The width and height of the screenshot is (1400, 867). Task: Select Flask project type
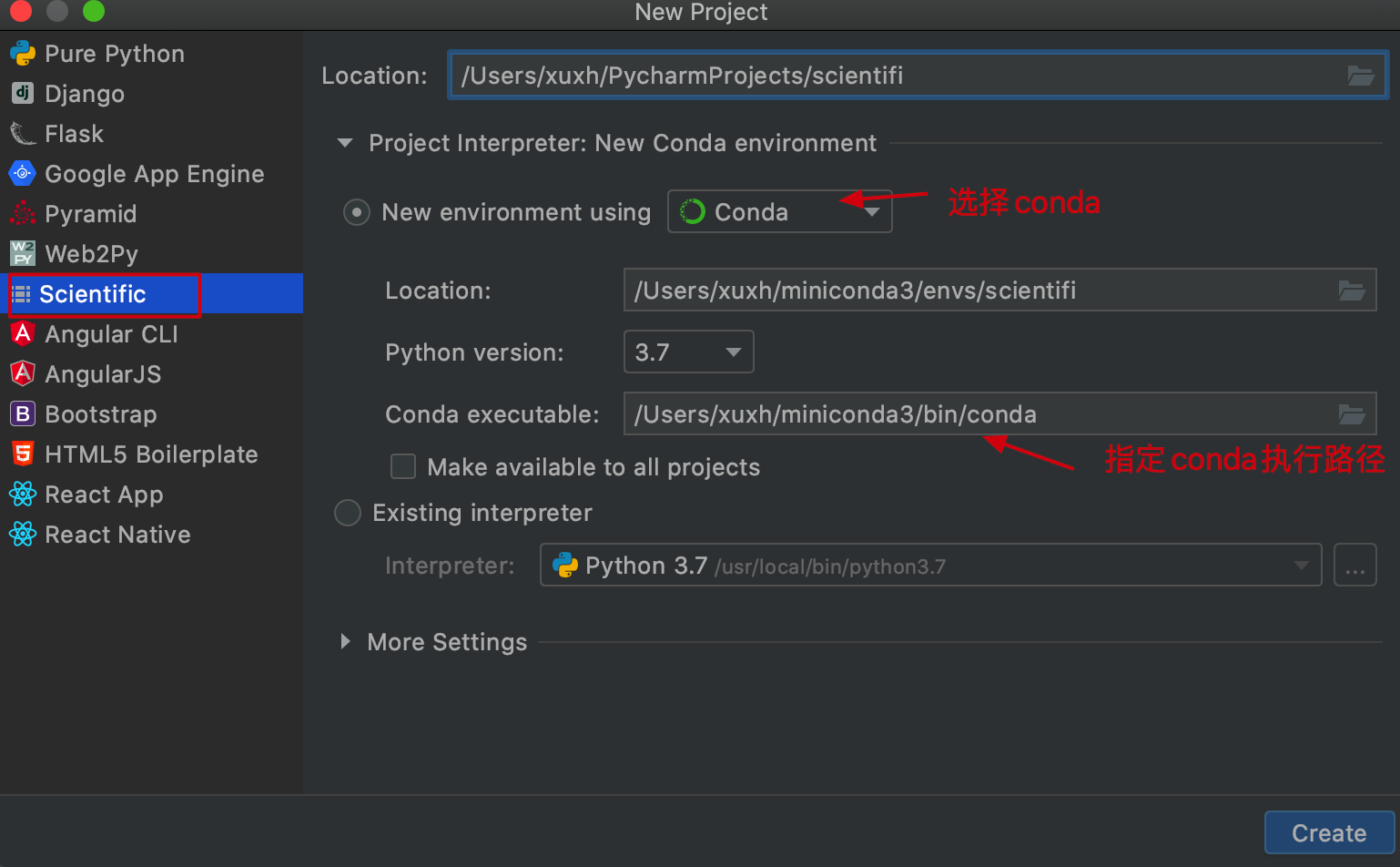152,134
